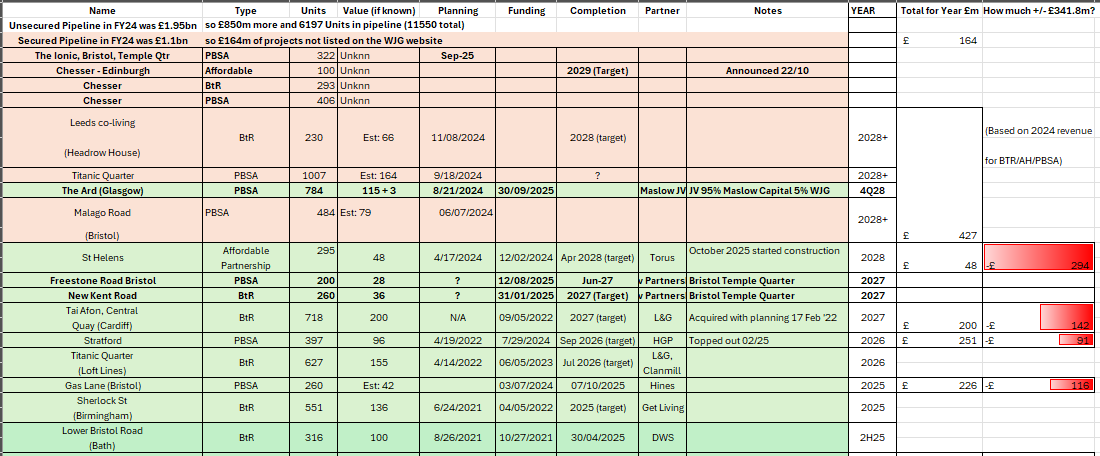Screen dimensions: 1100x456
Task: Select the 'DWS' partner cell
Action: [663, 438]
